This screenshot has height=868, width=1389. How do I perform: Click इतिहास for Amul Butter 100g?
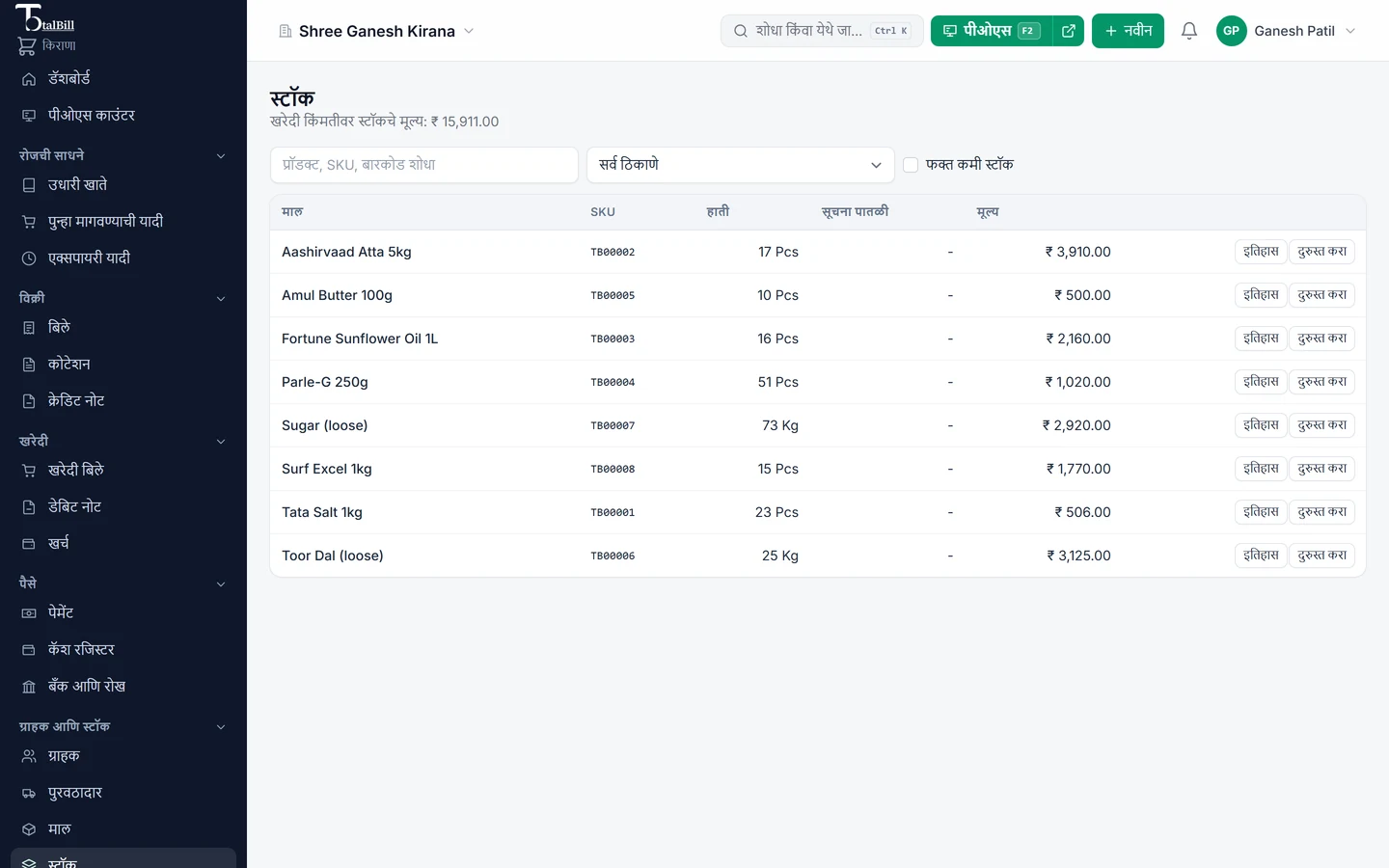coord(1261,295)
